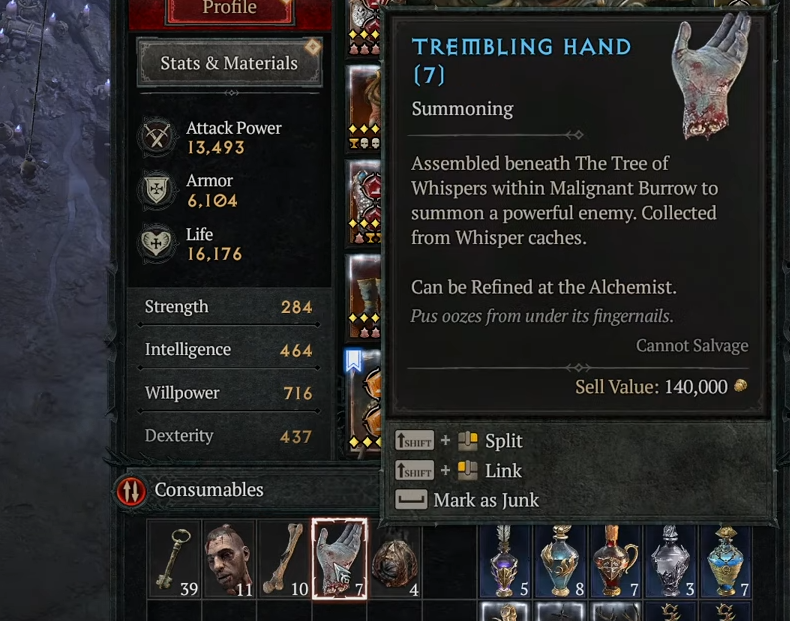Open the Stats & Materials panel
Image resolution: width=790 pixels, height=621 pixels.
tap(229, 63)
